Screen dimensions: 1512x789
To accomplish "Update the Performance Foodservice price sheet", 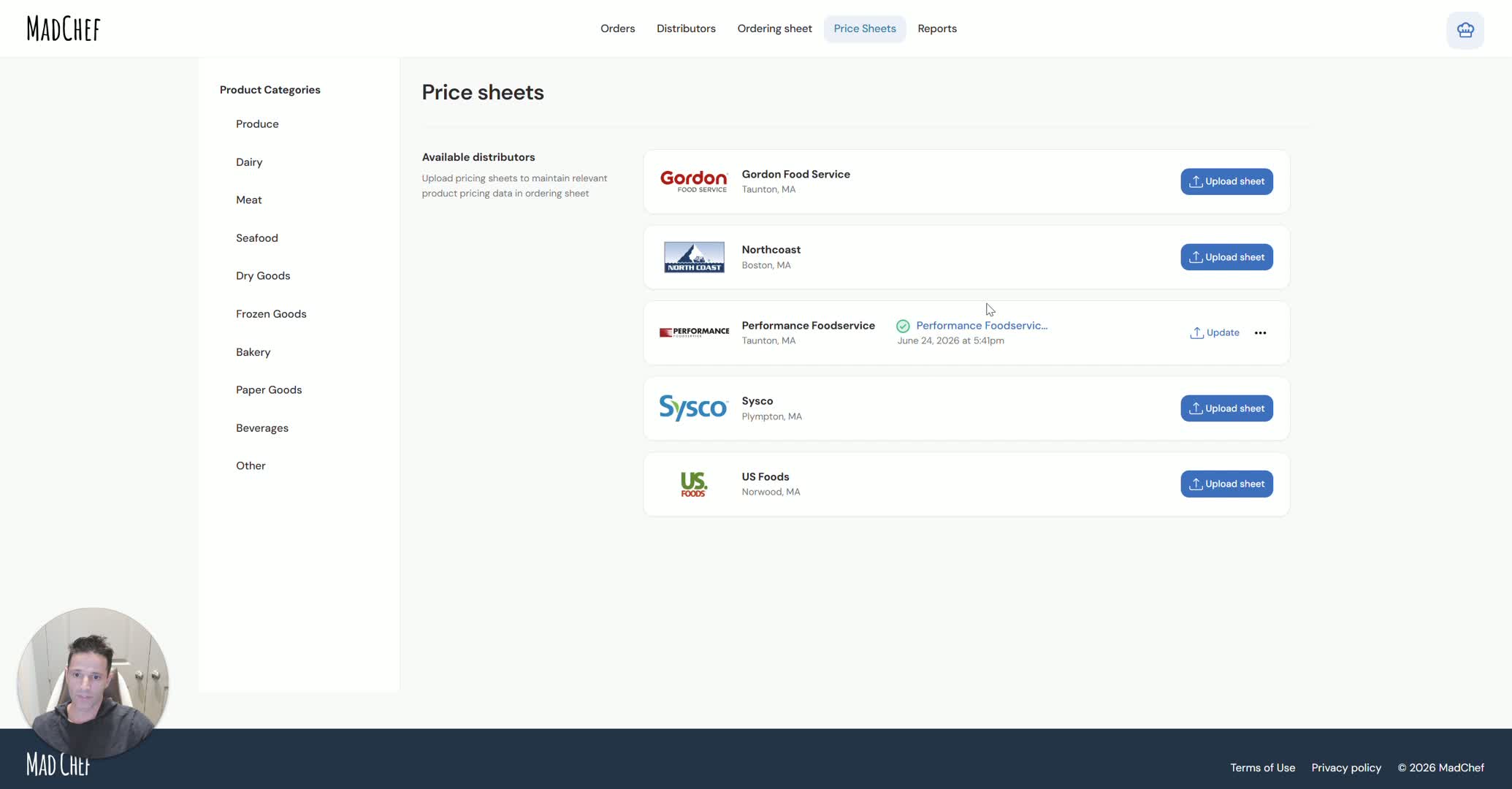I will pos(1215,332).
